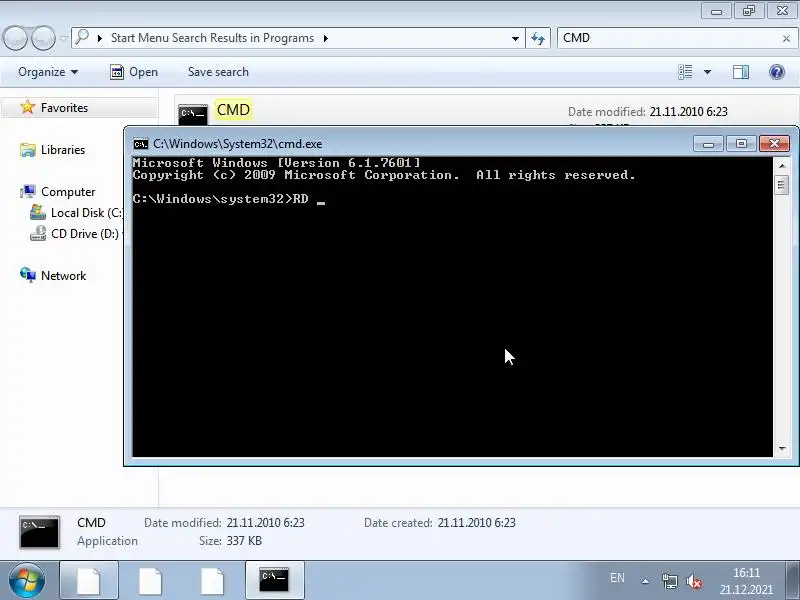Click the Local Disk drive icon

point(38,212)
